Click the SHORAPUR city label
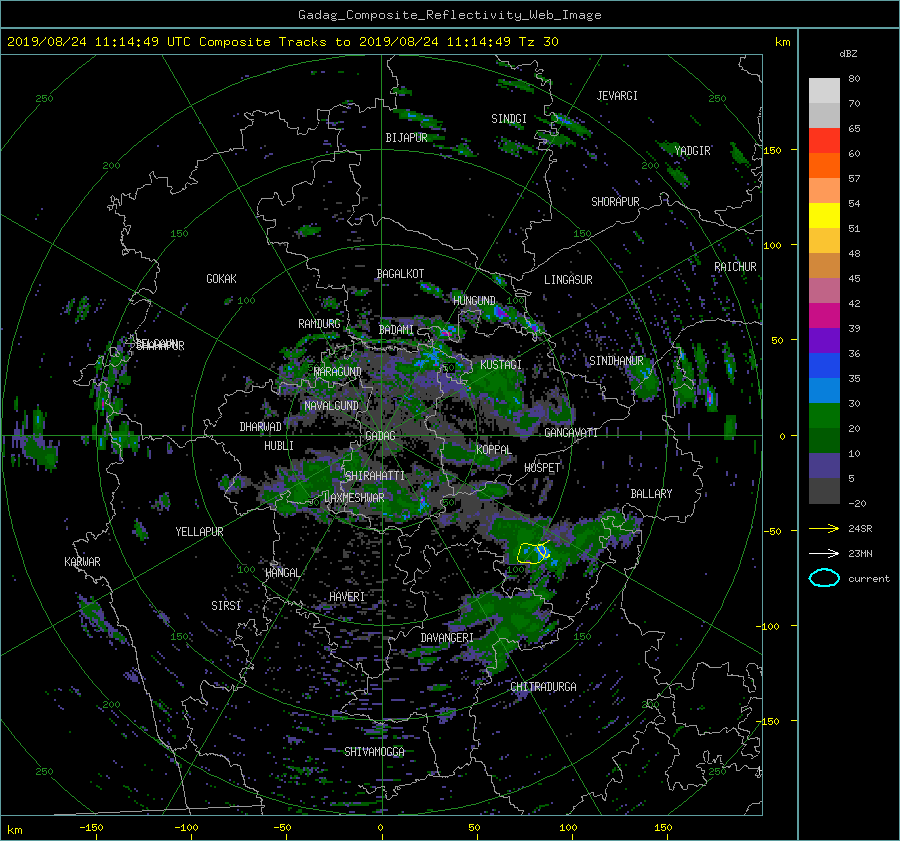This screenshot has height=841, width=900. coord(615,202)
